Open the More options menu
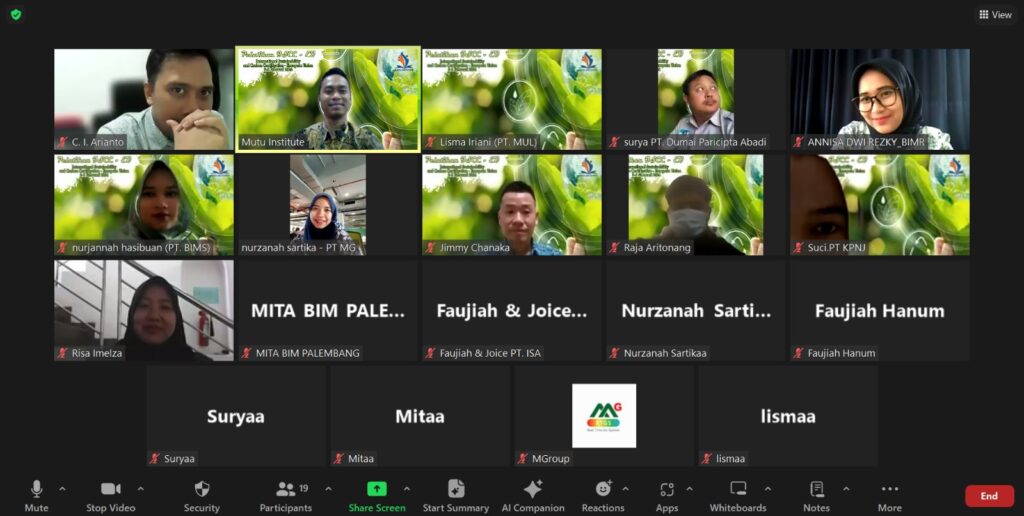 pos(889,489)
